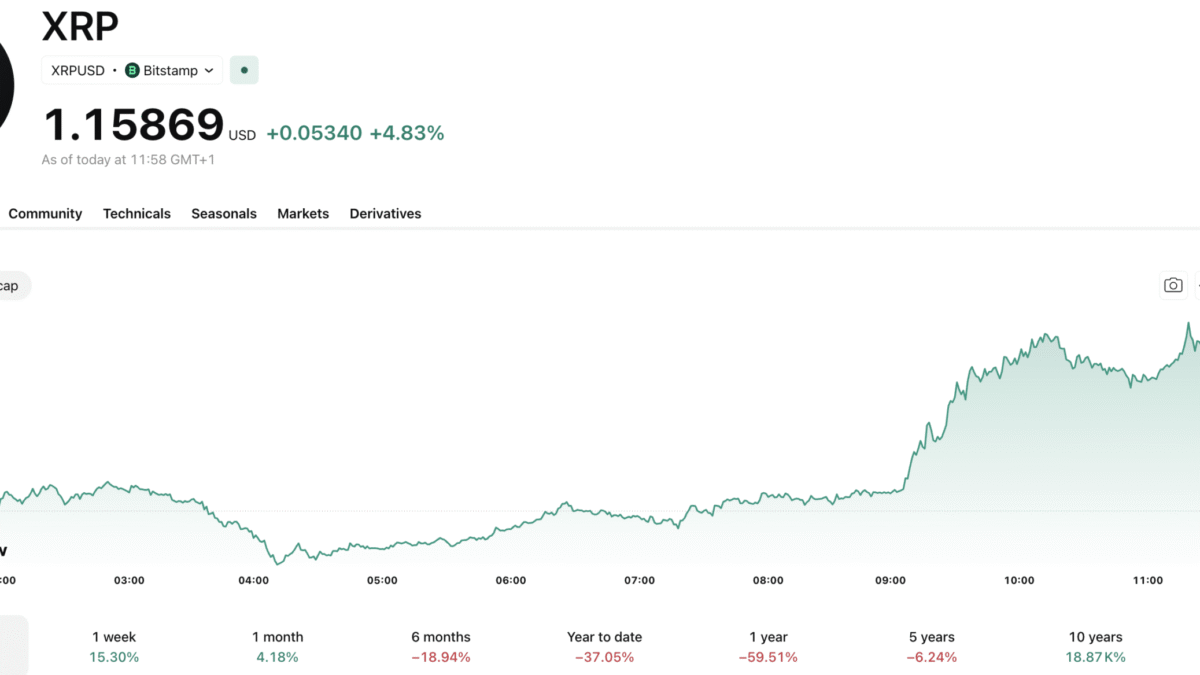Image resolution: width=1200 pixels, height=675 pixels.
Task: Go to the Markets tab
Action: click(303, 214)
